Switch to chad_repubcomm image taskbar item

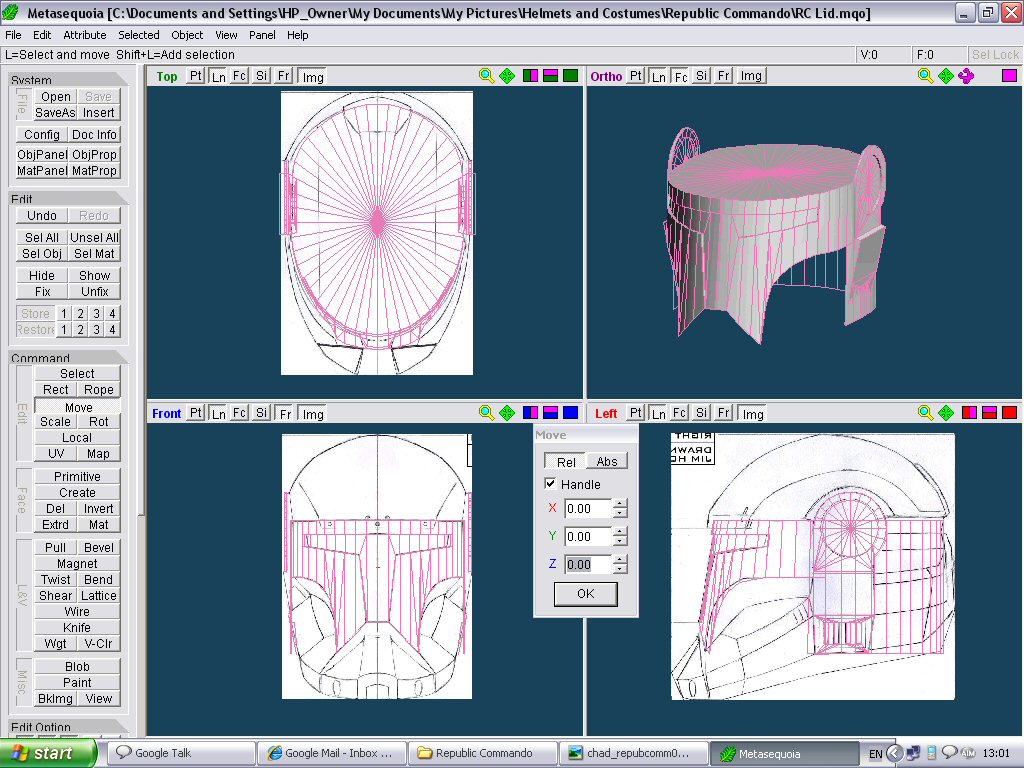coord(633,753)
